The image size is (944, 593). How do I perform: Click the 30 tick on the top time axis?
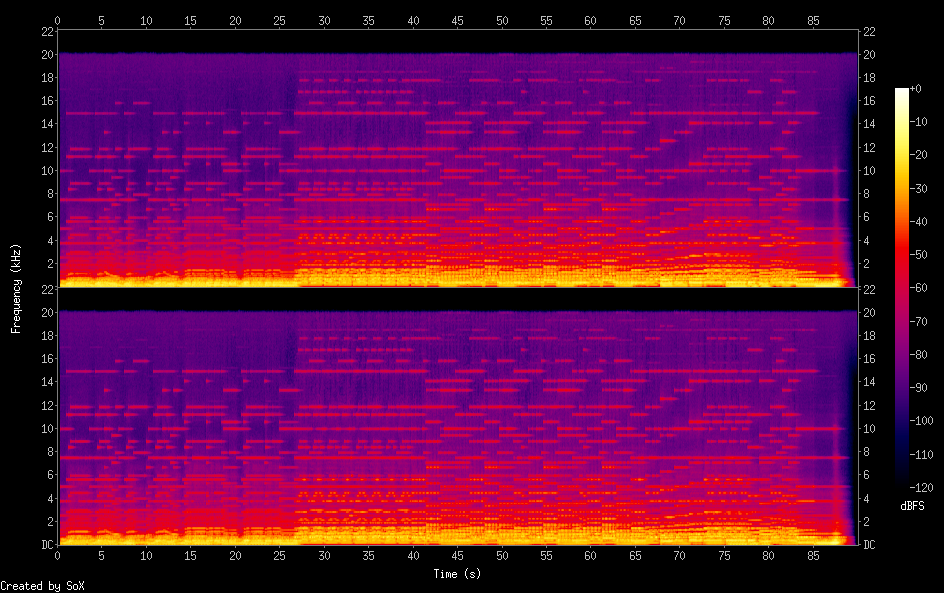coord(324,20)
